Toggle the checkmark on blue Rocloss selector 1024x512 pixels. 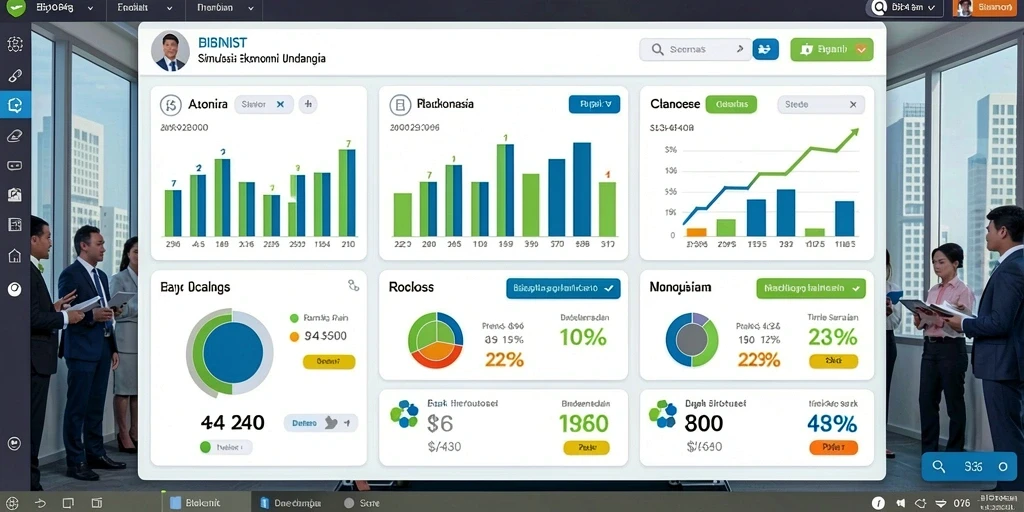coord(609,287)
